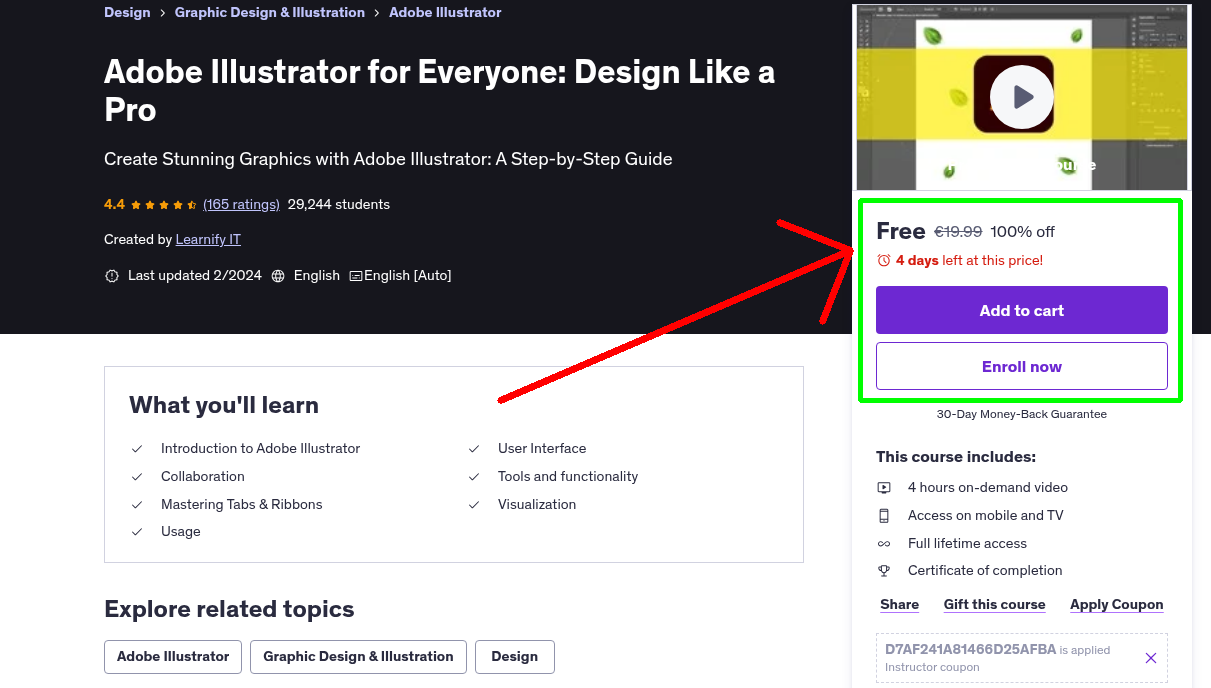Click the course title heading

pos(439,91)
